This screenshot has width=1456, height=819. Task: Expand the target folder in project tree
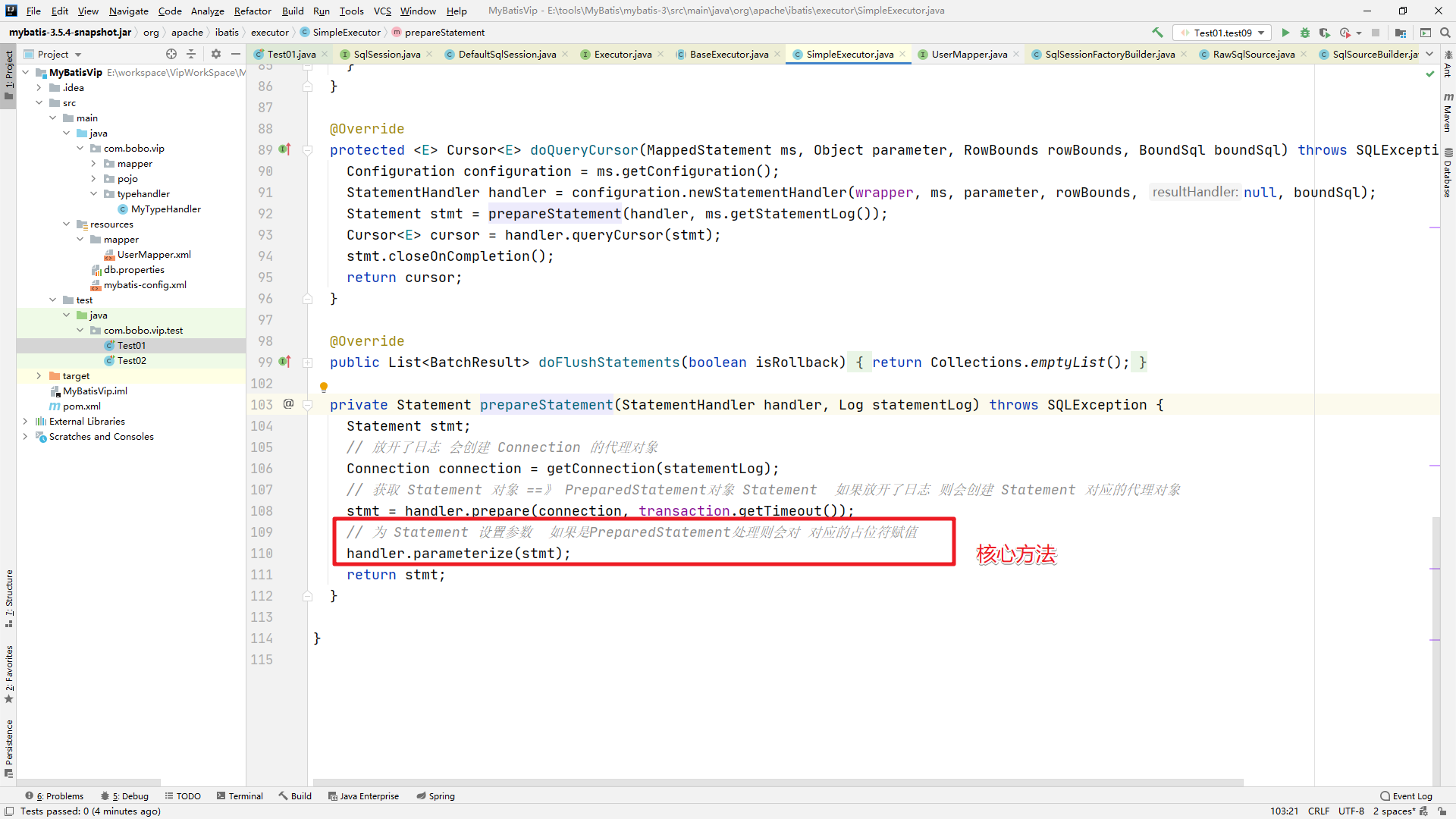tap(39, 375)
